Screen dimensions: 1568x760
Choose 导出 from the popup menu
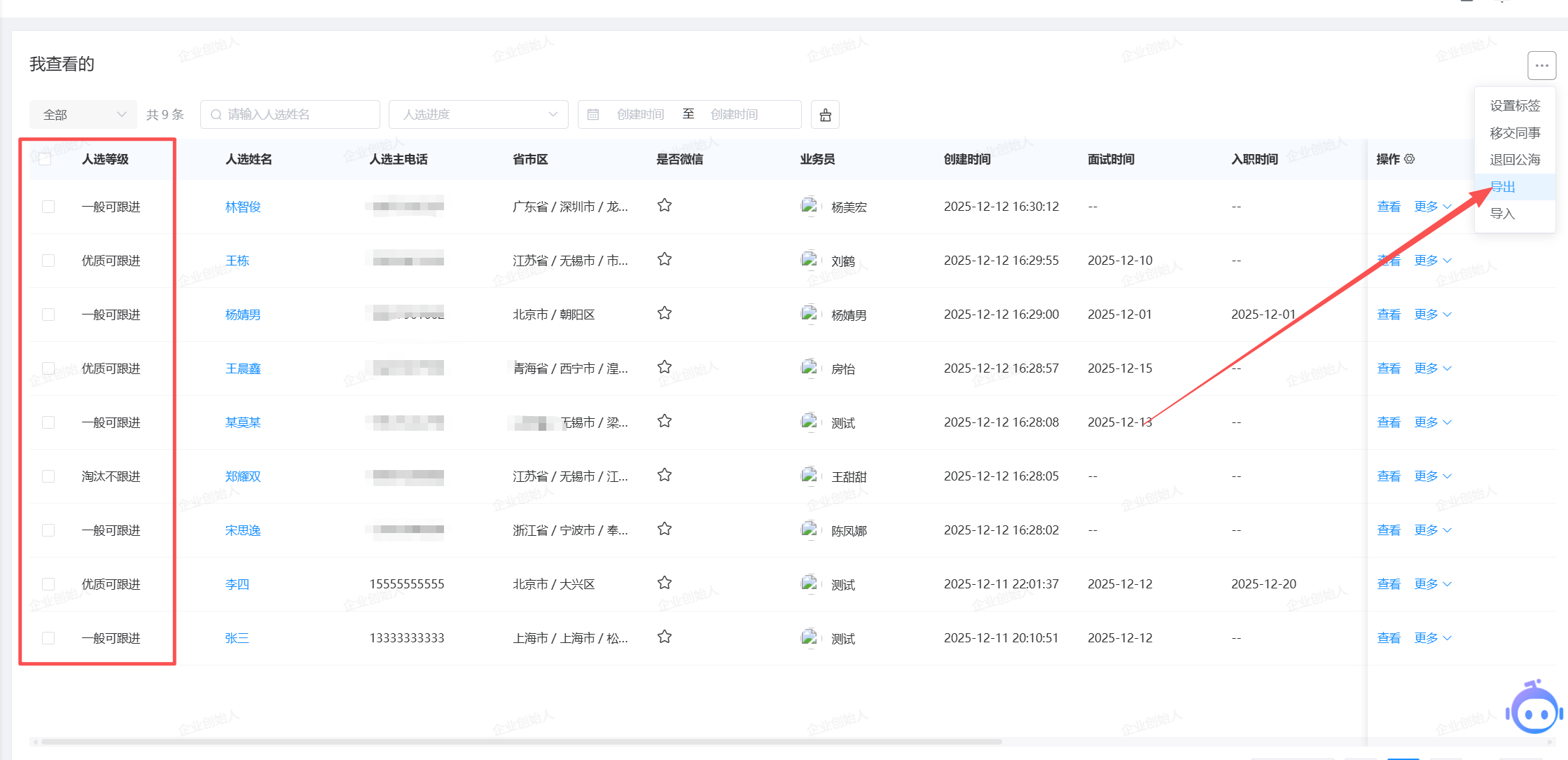pos(1503,187)
